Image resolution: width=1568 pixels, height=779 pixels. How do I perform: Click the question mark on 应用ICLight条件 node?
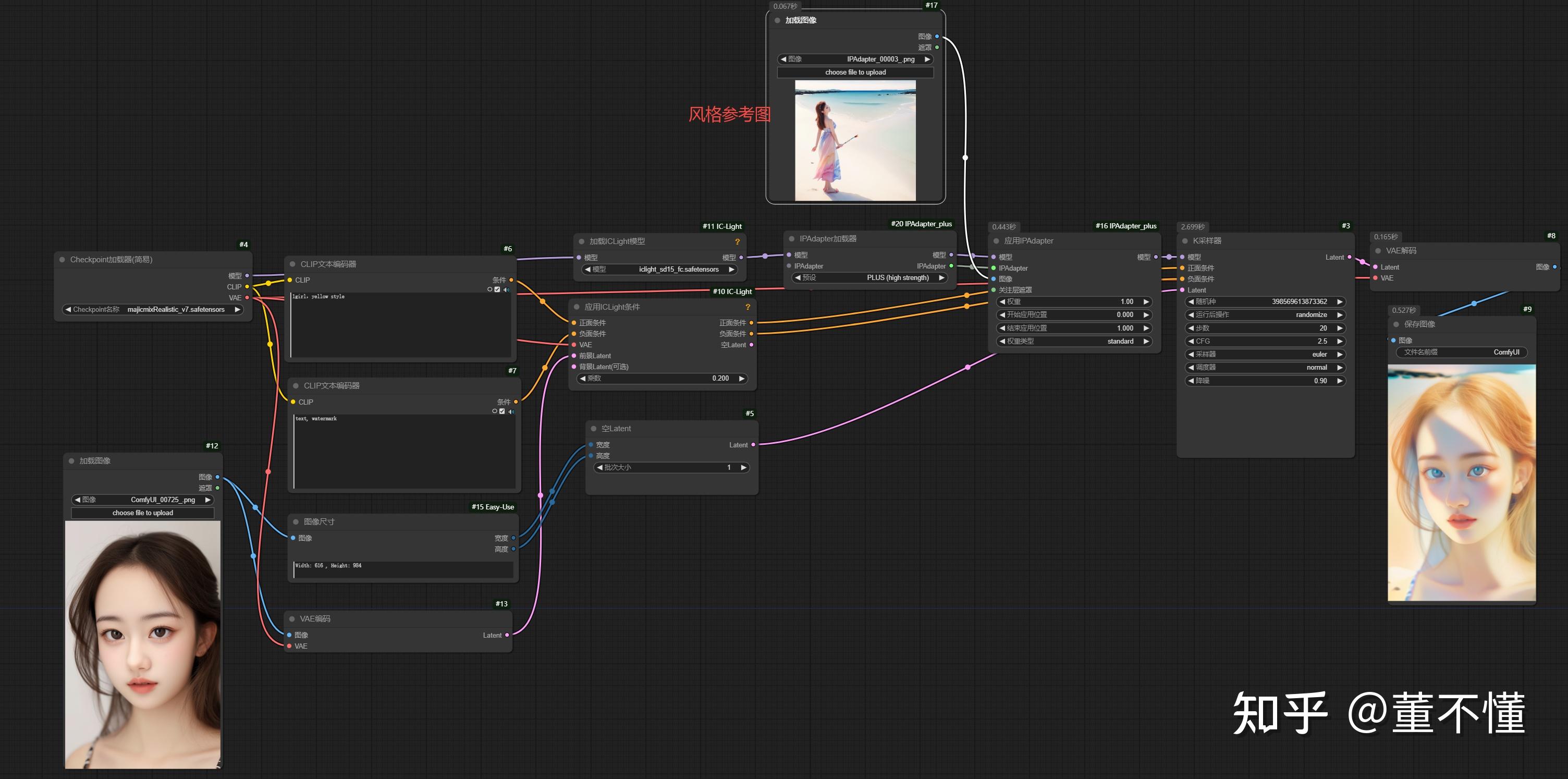[748, 307]
